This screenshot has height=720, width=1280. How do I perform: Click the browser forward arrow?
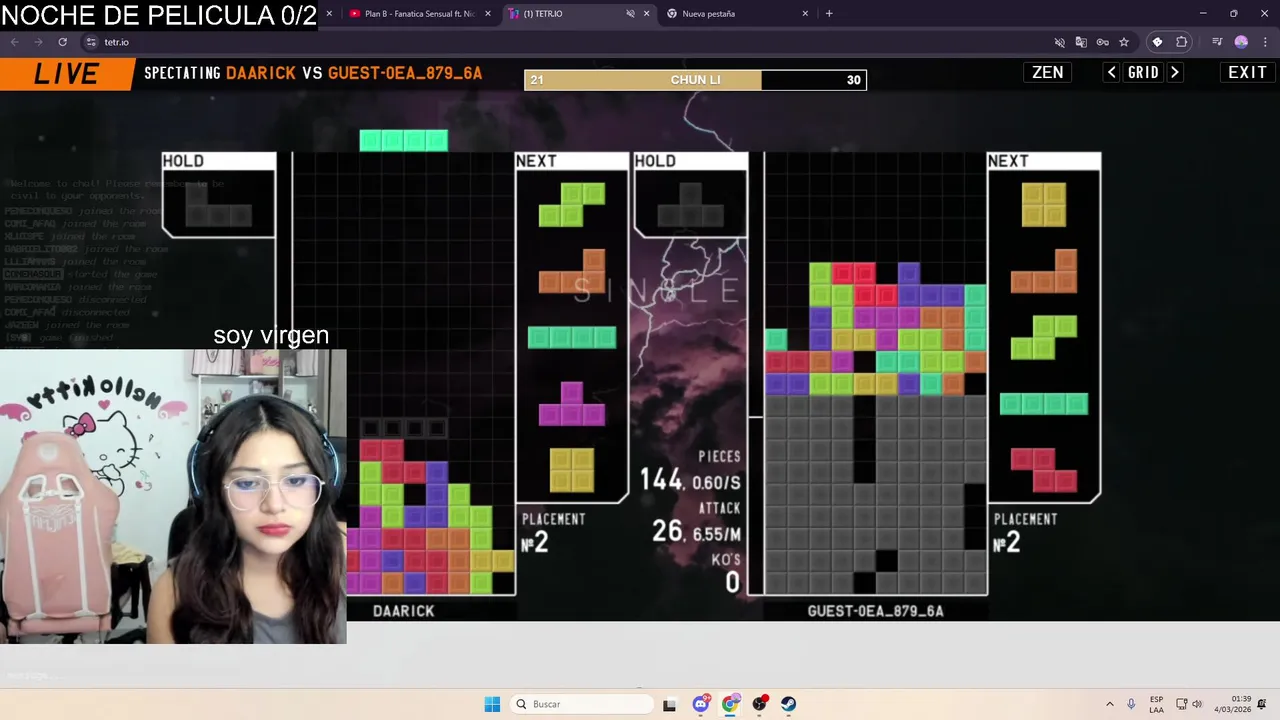38,42
